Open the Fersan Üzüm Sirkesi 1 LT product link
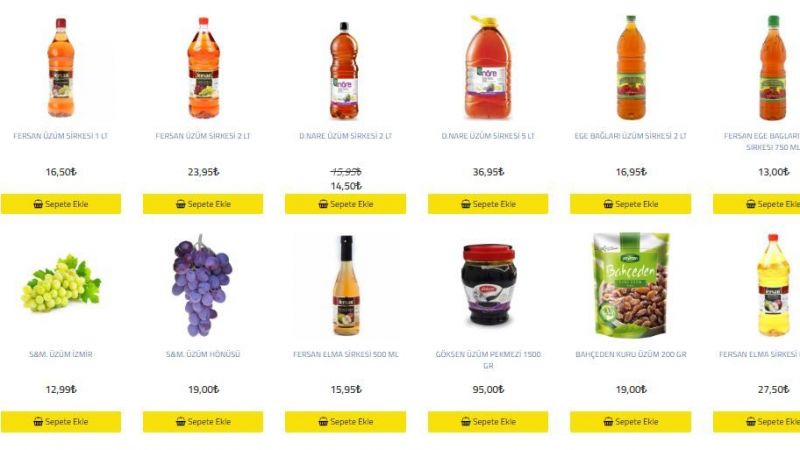 tap(61, 136)
